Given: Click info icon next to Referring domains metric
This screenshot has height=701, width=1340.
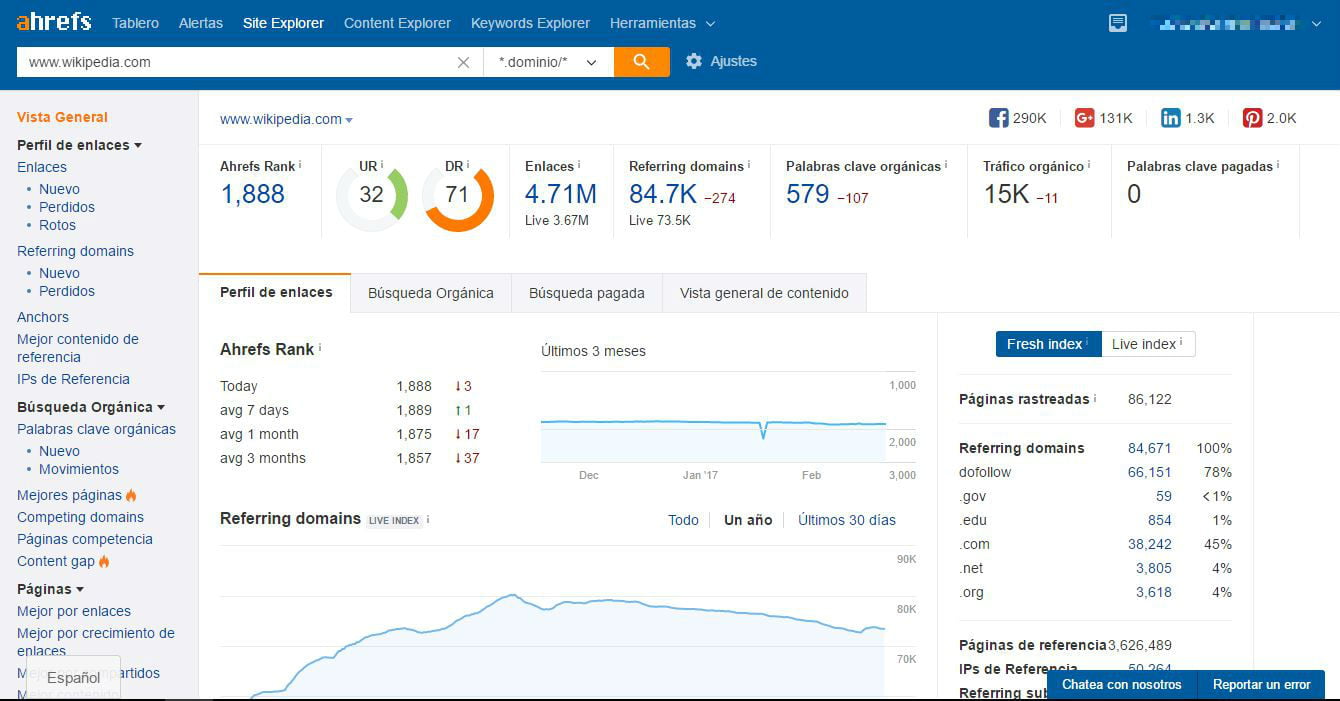Looking at the screenshot, I should pyautogui.click(x=749, y=165).
